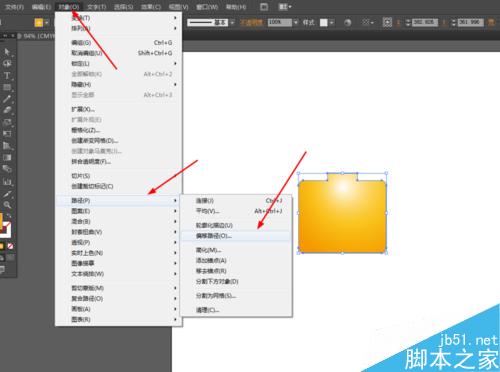This screenshot has height=372, width=500.
Task: Choose 创建渐变网格(D)... menu entry
Action: pos(118,141)
